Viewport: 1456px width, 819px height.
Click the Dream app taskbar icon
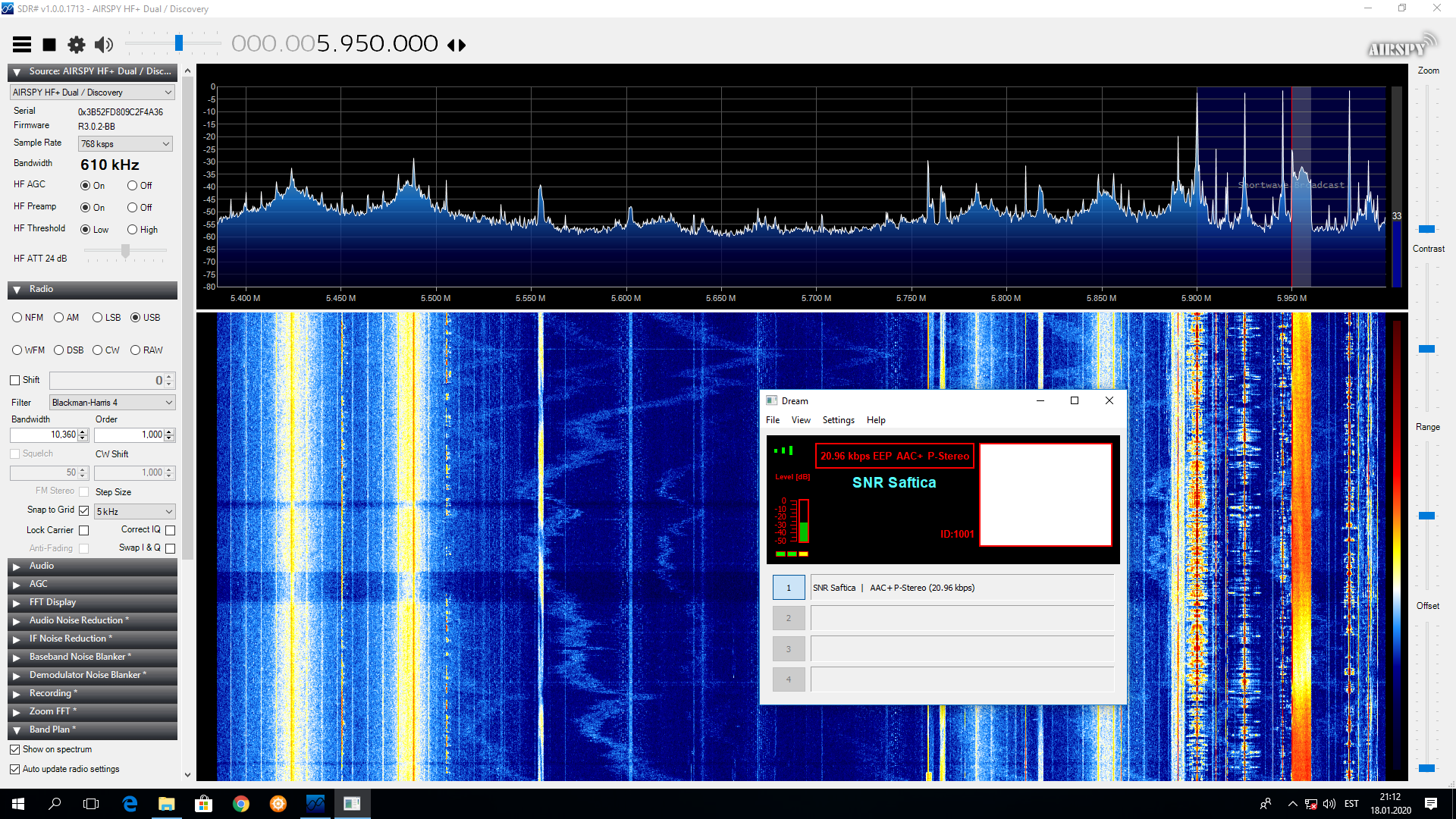[x=352, y=804]
